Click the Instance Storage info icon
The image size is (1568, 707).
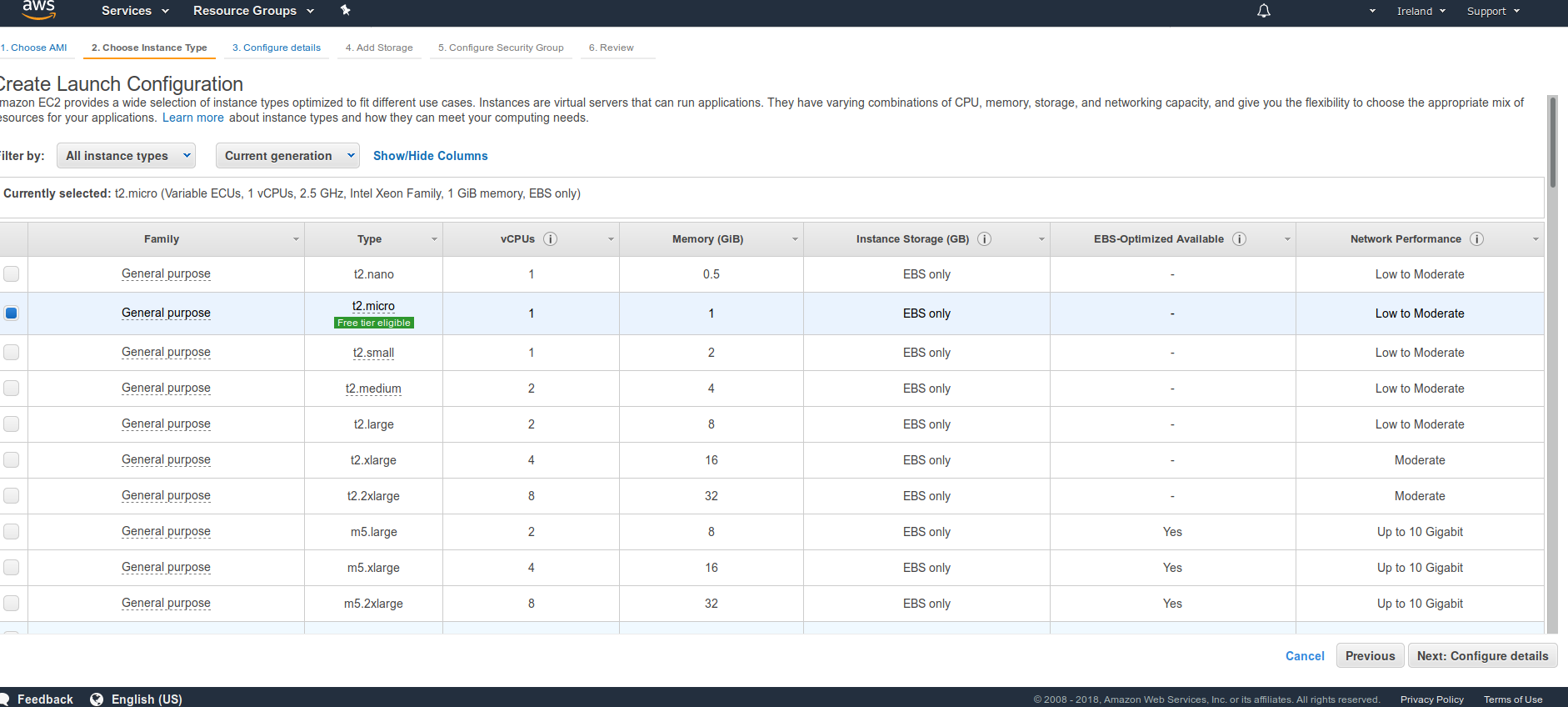984,239
